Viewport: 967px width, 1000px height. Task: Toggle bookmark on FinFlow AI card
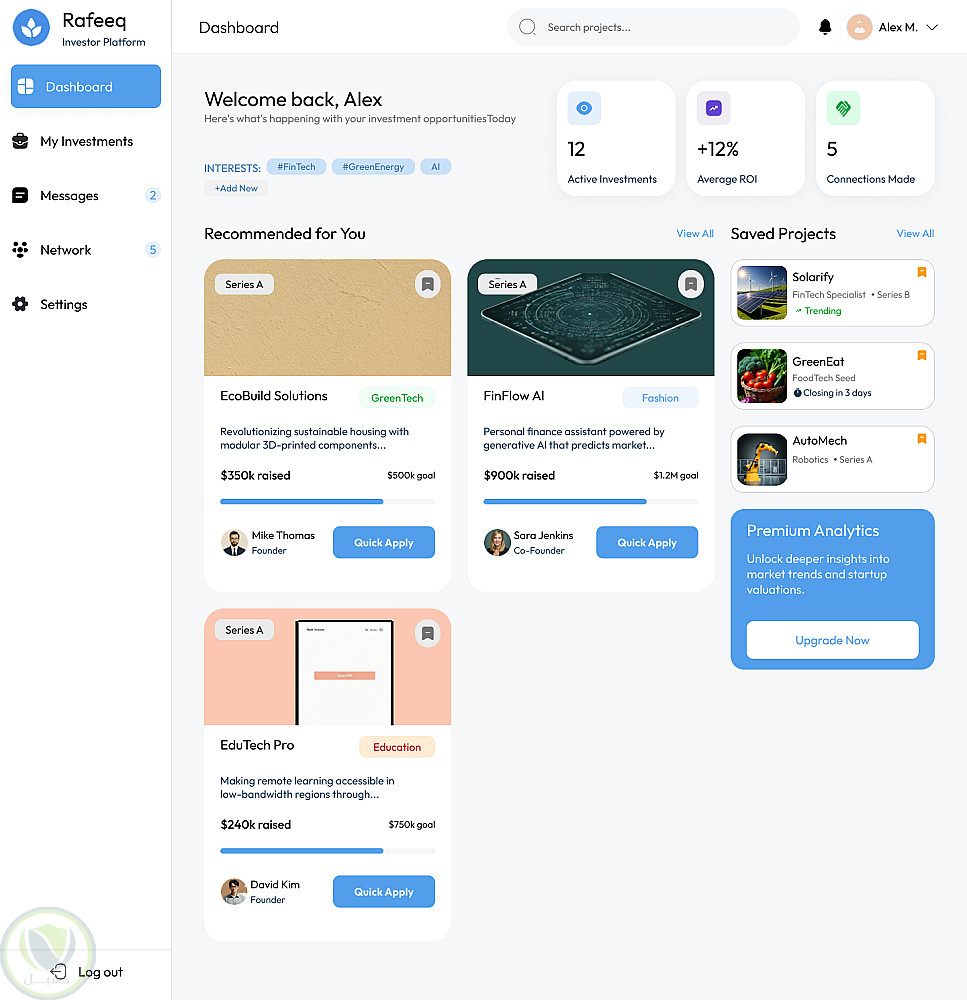pos(691,284)
